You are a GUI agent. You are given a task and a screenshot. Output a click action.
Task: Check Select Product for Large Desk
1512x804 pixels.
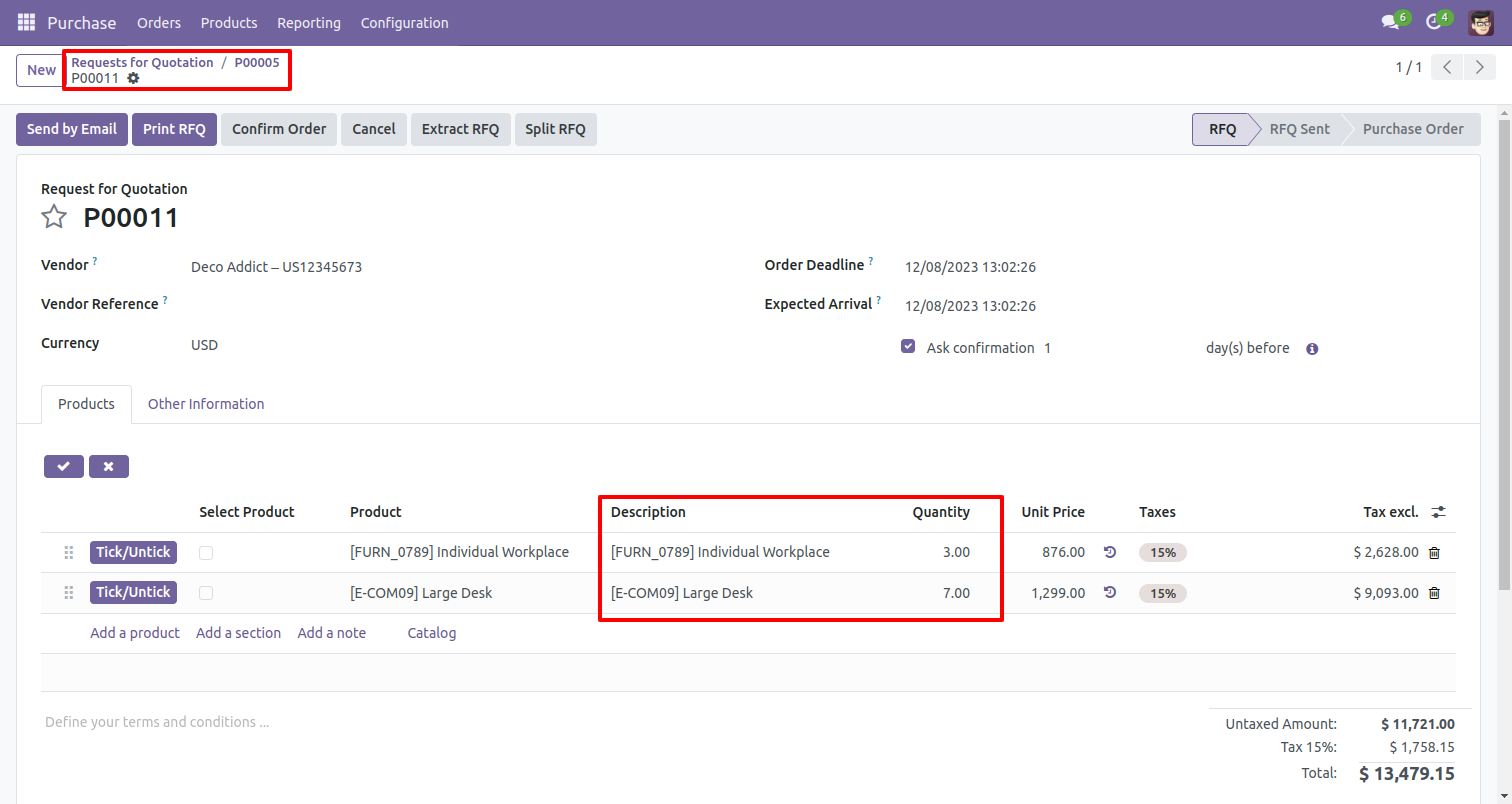[x=206, y=593]
